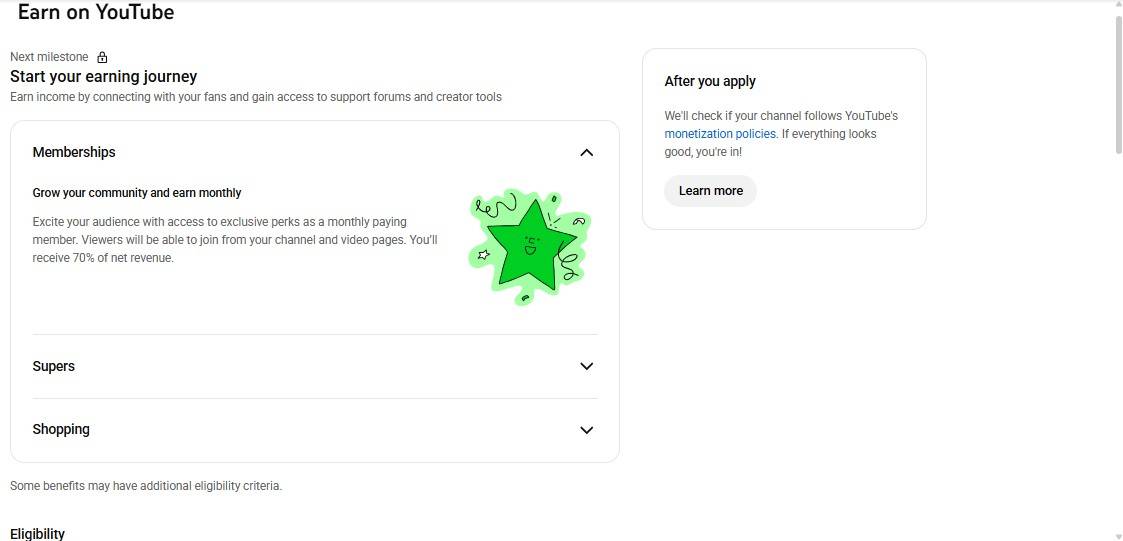Image resolution: width=1123 pixels, height=541 pixels.
Task: Click the Next milestone label
Action: (x=49, y=57)
